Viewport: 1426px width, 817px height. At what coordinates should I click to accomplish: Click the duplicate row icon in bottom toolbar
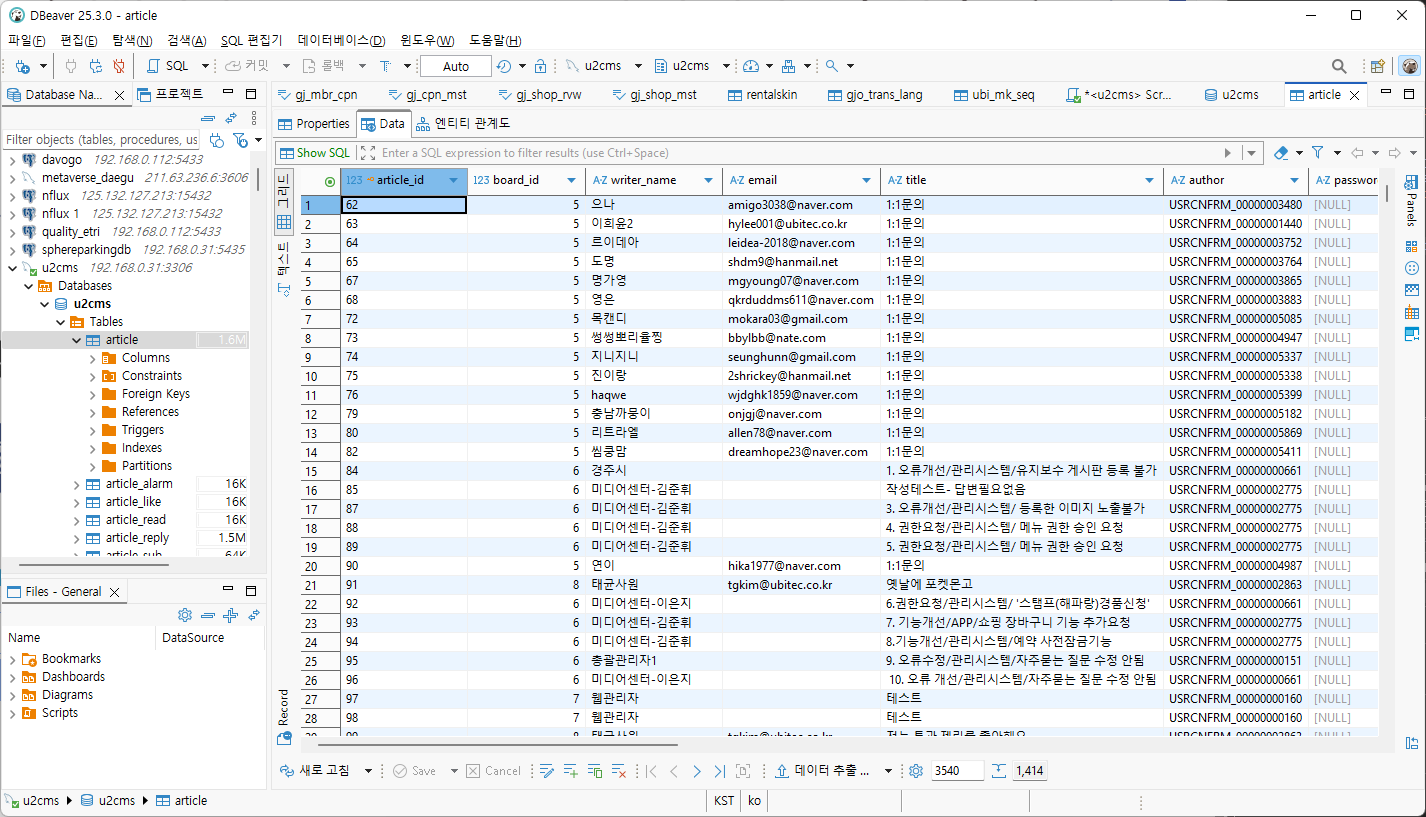point(595,771)
